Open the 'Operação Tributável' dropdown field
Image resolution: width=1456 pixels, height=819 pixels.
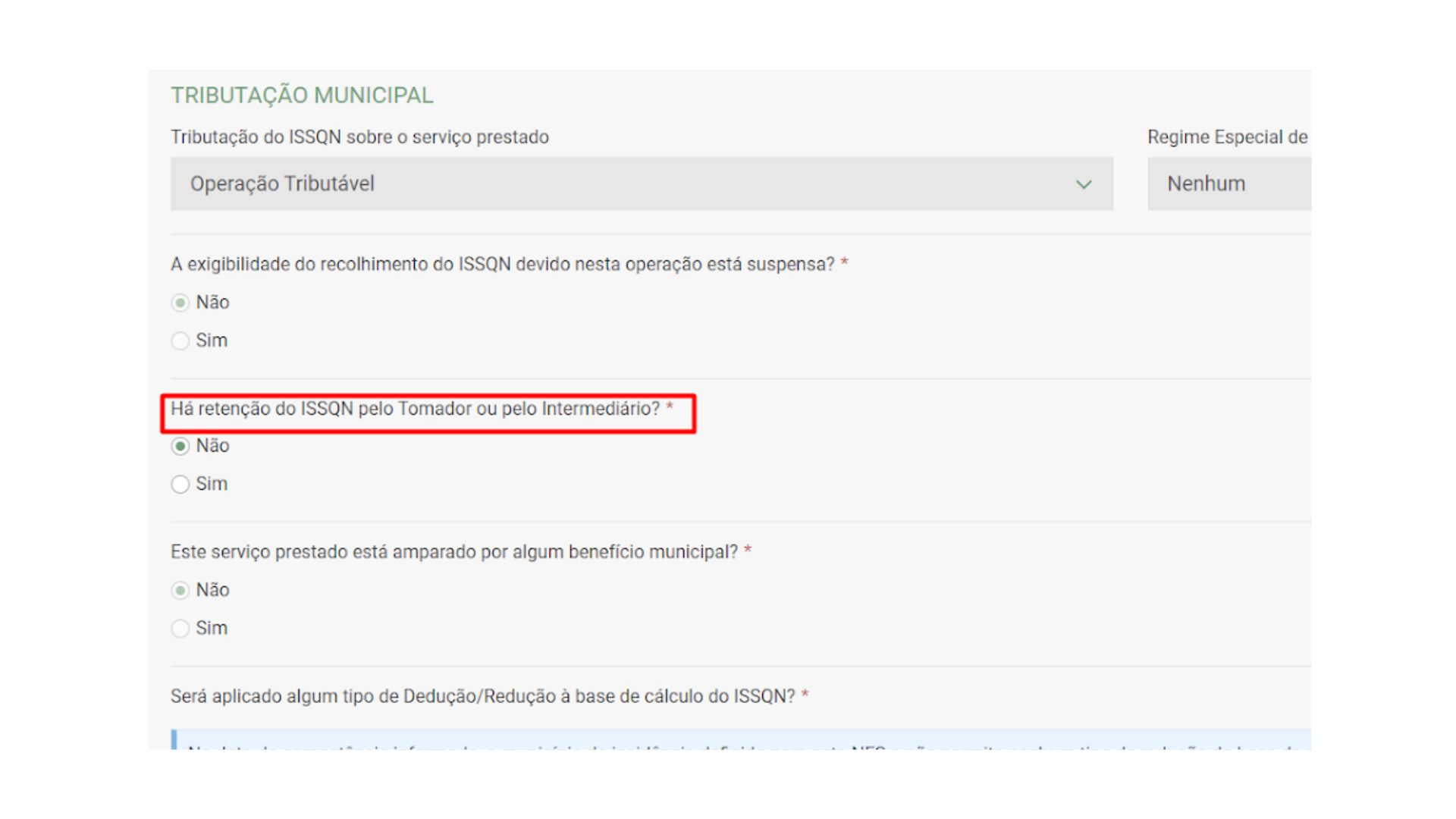pos(607,184)
